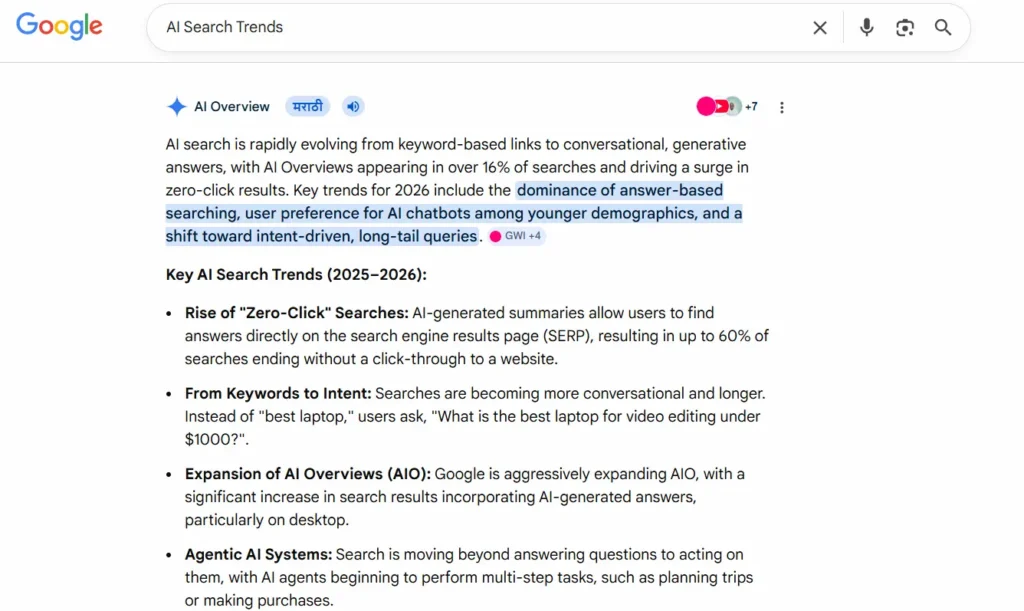Click the magnifier search icon
Image resolution: width=1024 pixels, height=611 pixels.
click(x=943, y=28)
